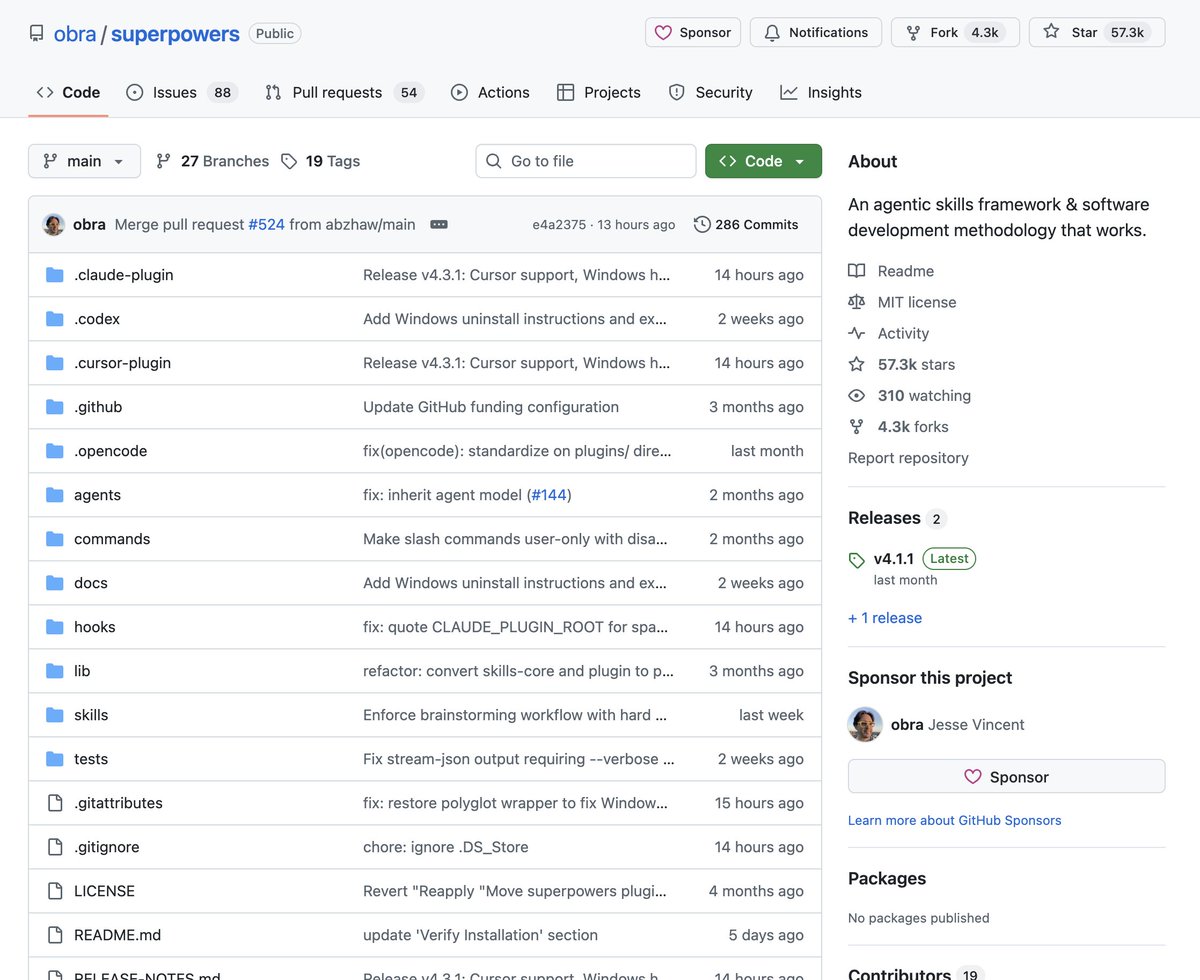
Task: Open the lib folder
Action: pyautogui.click(x=82, y=671)
